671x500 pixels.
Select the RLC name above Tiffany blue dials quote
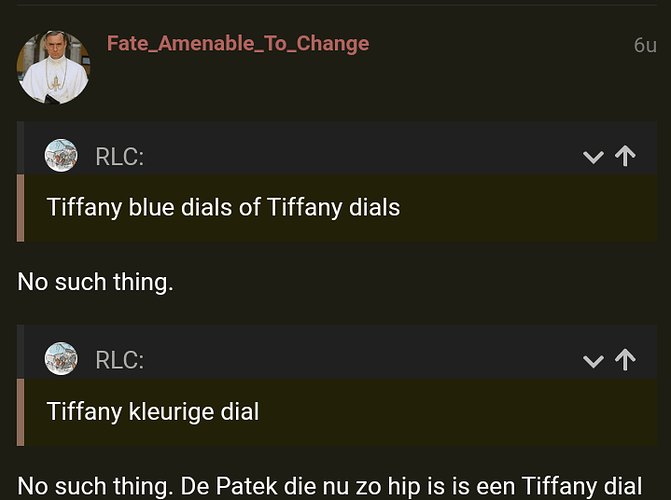tap(119, 156)
